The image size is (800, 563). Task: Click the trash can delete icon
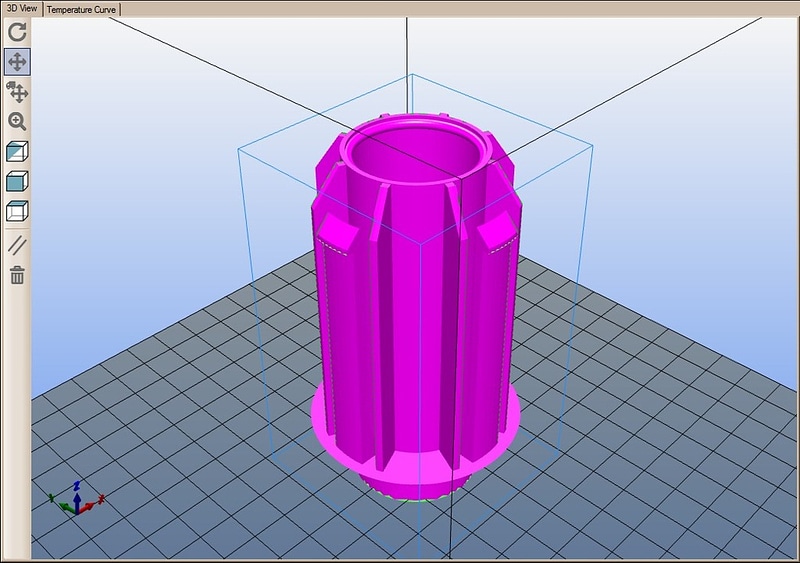coord(17,275)
